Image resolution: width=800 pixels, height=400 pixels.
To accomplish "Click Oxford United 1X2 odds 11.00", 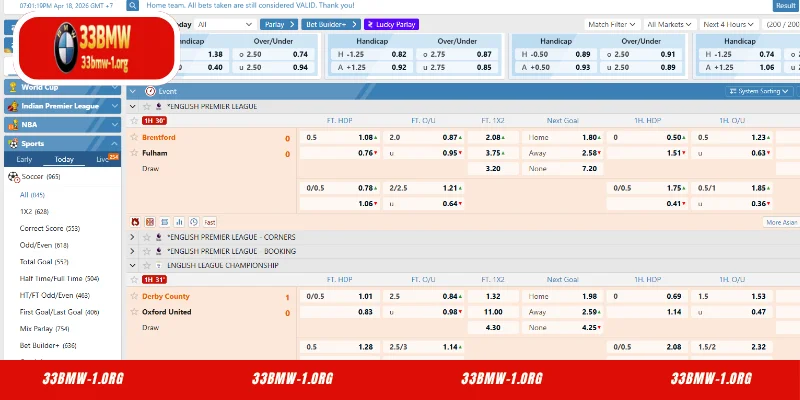I will pyautogui.click(x=493, y=312).
